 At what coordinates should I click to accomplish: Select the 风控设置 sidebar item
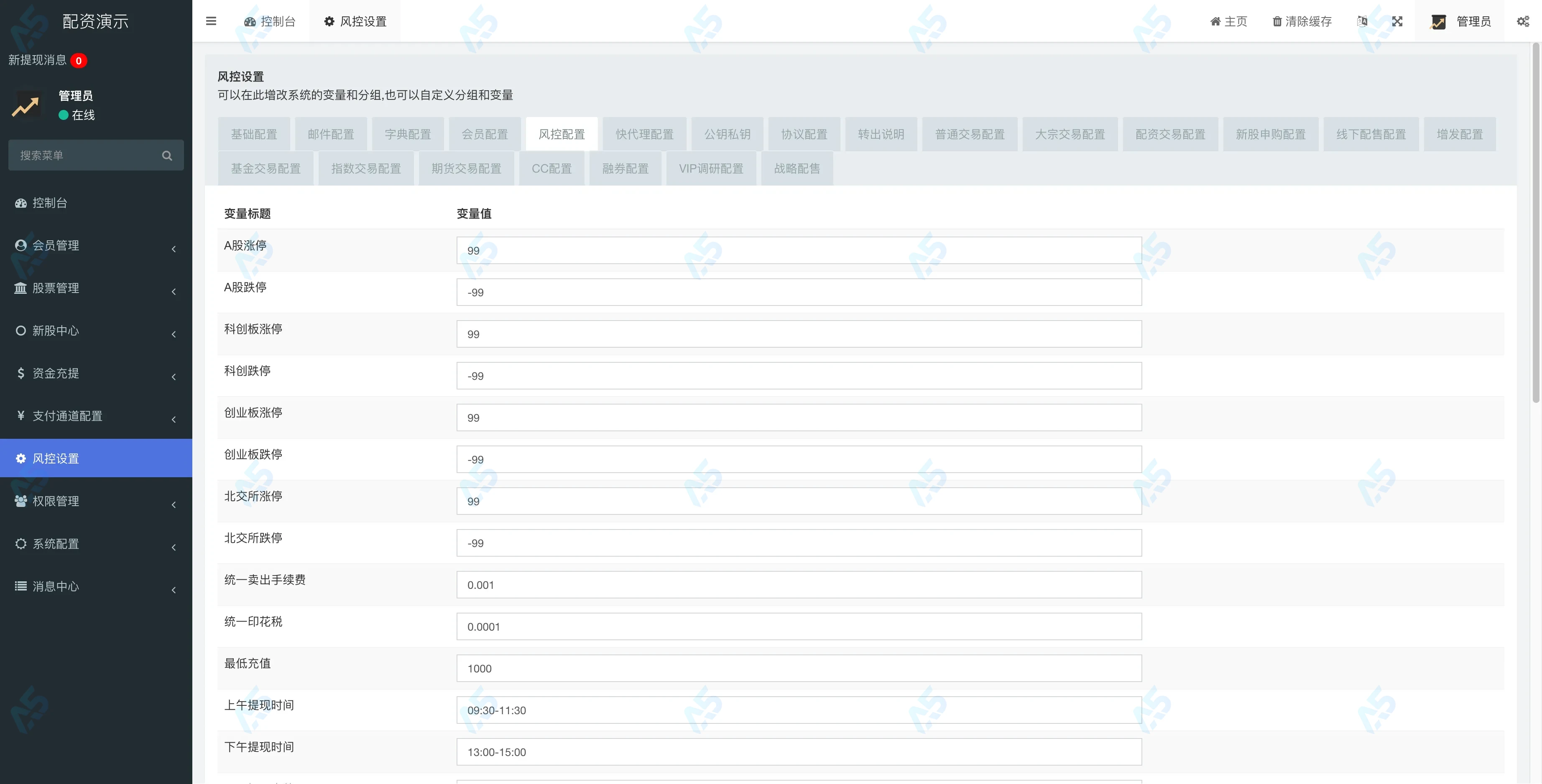click(56, 458)
